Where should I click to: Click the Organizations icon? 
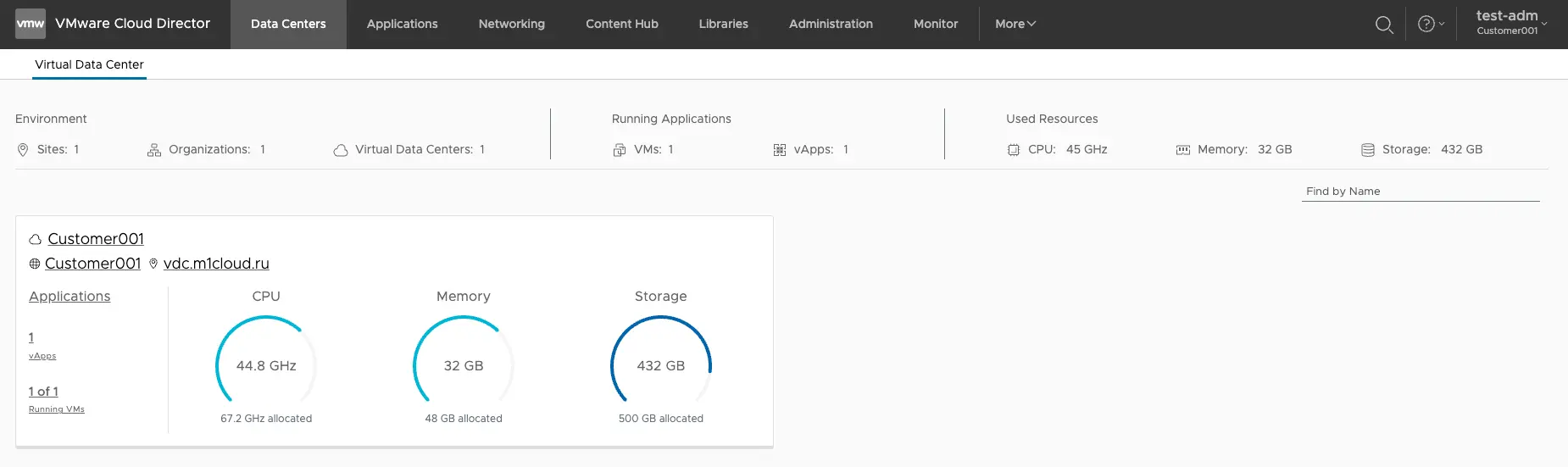[154, 150]
